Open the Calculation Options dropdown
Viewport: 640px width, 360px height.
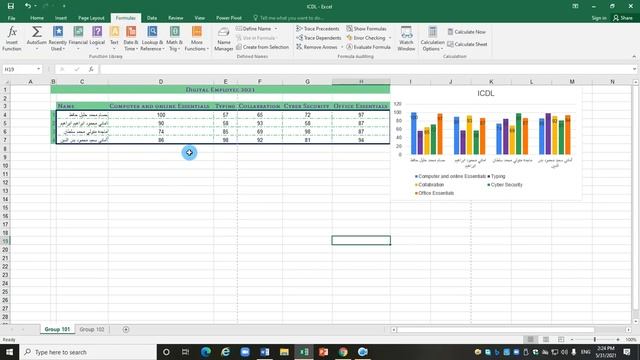click(x=432, y=38)
